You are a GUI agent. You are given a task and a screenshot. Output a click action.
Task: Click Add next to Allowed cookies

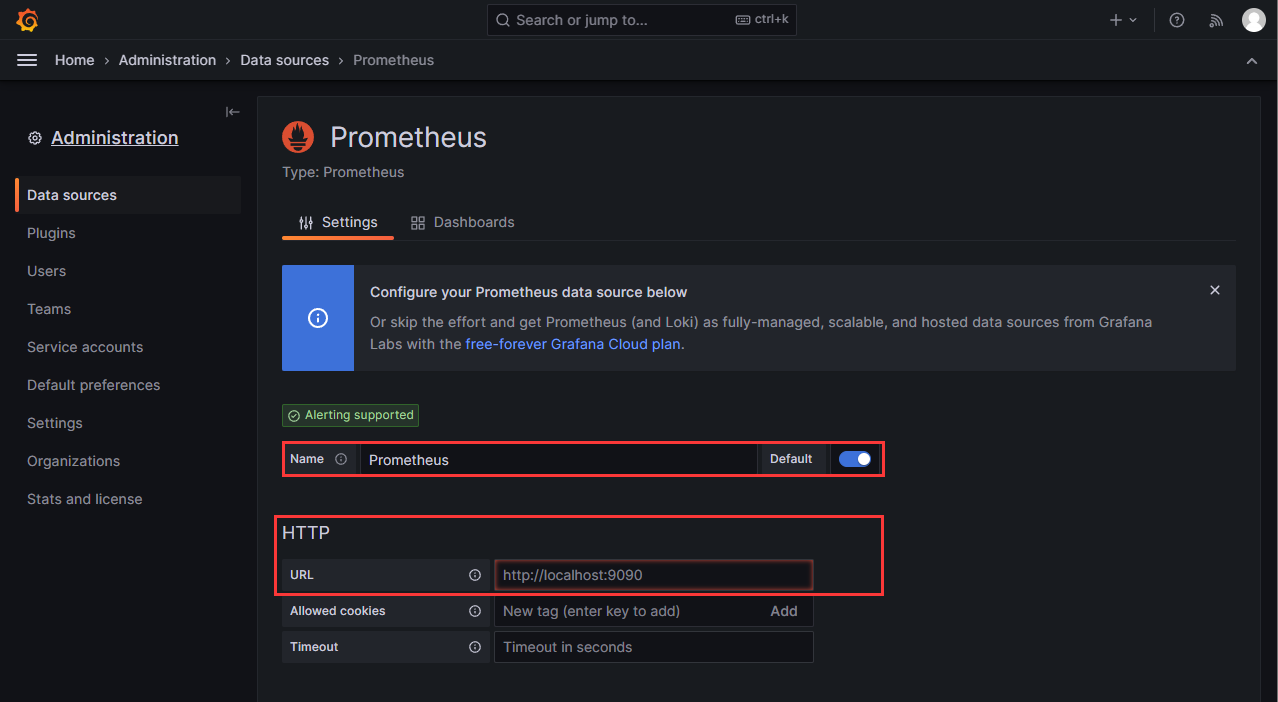[784, 611]
